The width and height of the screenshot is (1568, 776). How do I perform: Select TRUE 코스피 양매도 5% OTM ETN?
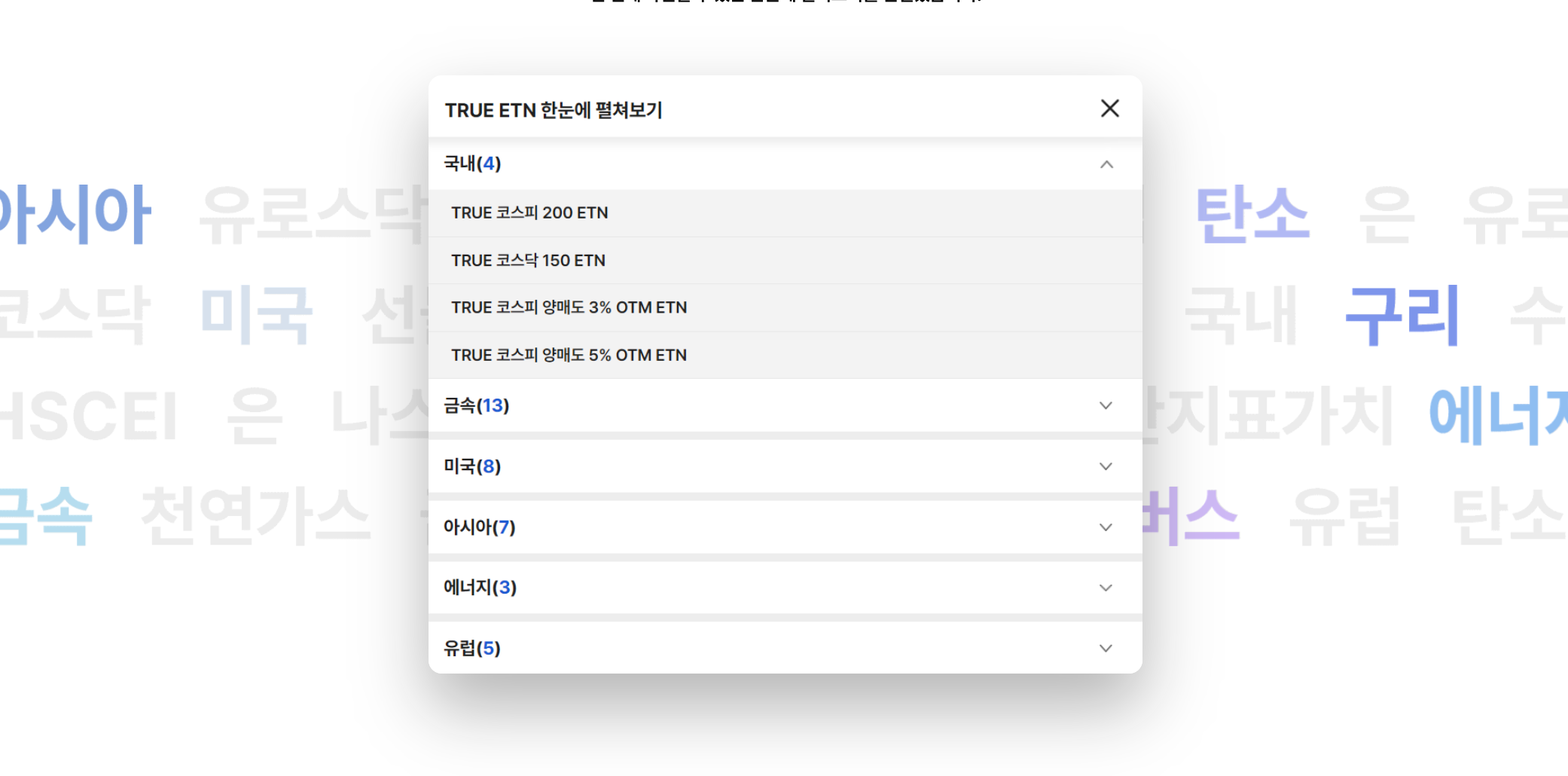pyautogui.click(x=569, y=356)
